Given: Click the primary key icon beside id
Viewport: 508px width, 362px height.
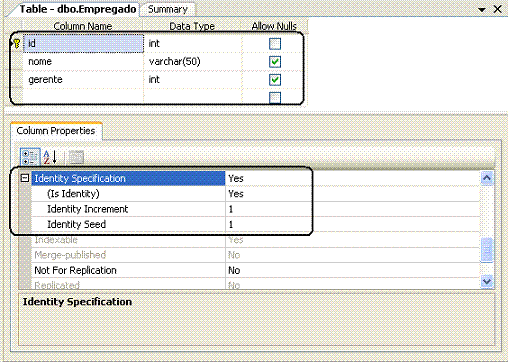Looking at the screenshot, I should (16, 44).
